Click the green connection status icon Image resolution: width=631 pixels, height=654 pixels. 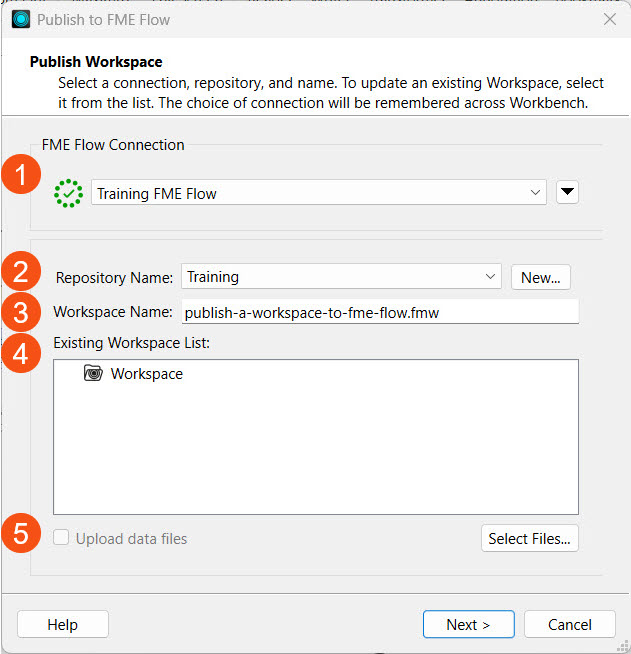point(68,193)
